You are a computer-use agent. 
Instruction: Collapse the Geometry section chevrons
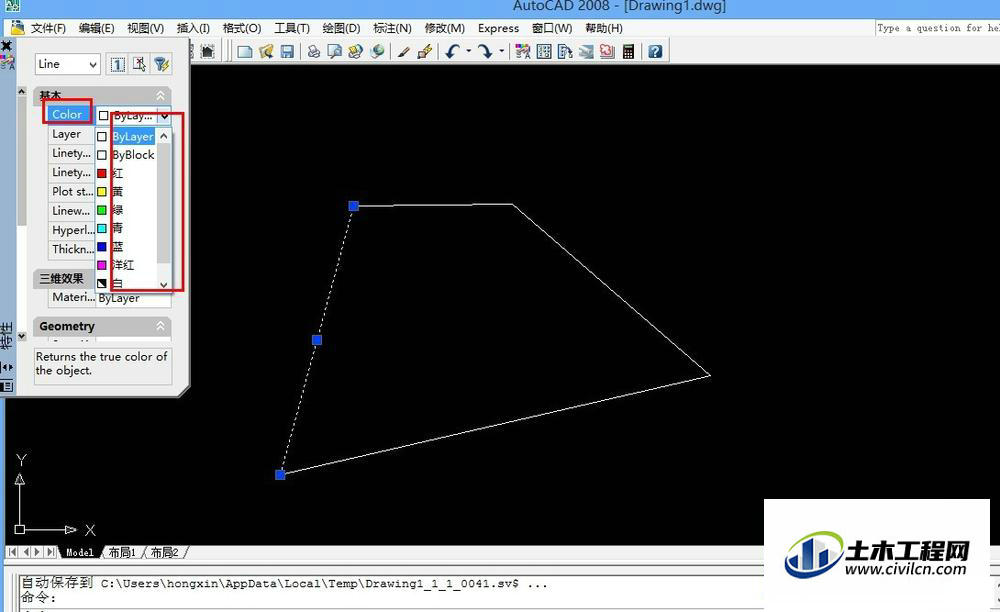161,326
